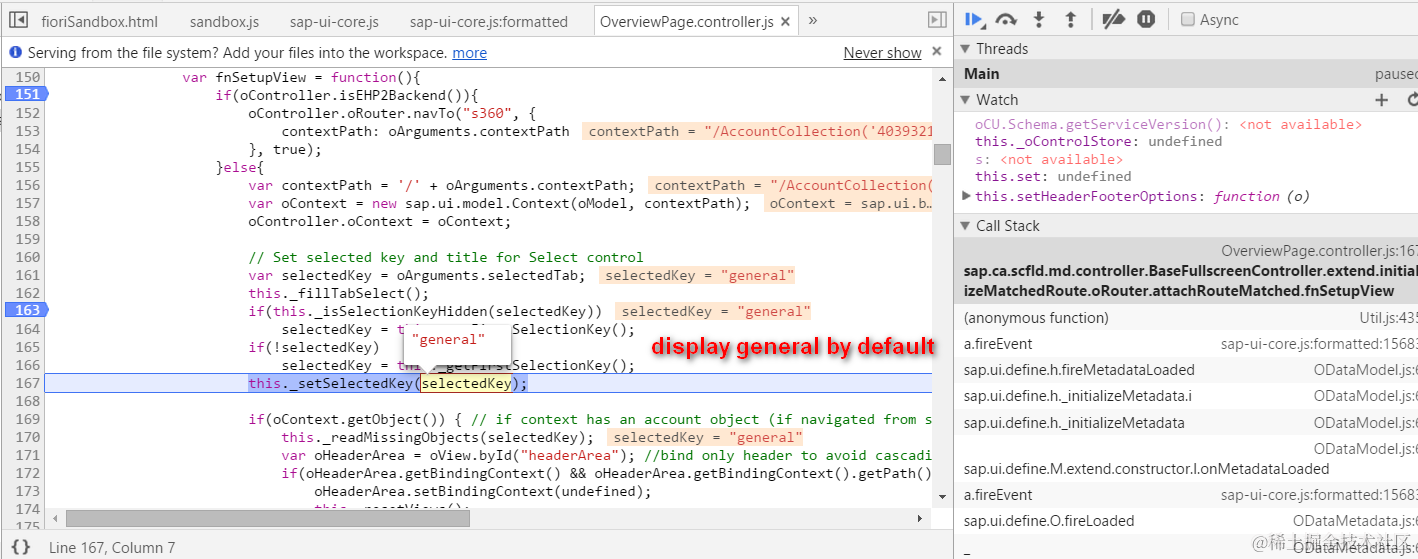Hide the debugger sidebar pane
The height and width of the screenshot is (559, 1418).
coord(937,20)
